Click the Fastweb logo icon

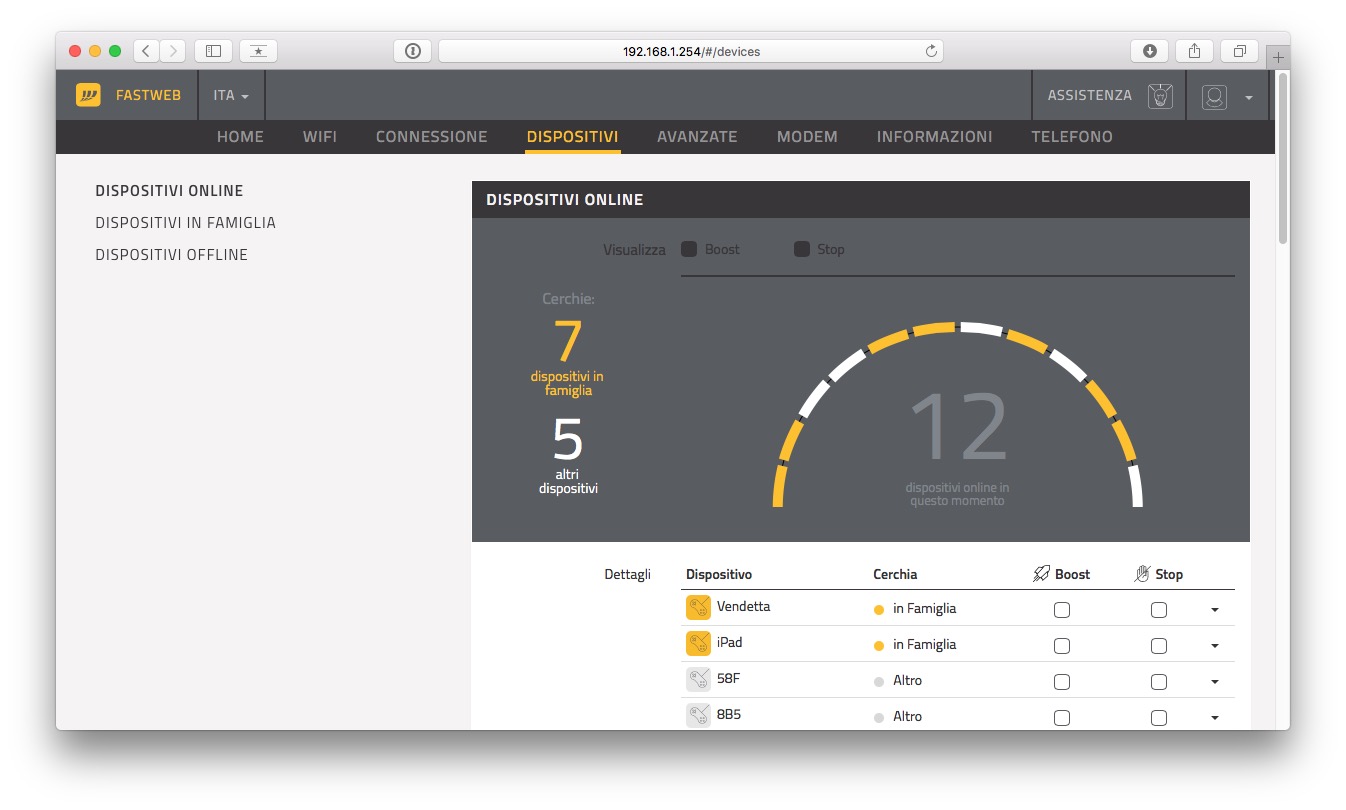pyautogui.click(x=88, y=95)
